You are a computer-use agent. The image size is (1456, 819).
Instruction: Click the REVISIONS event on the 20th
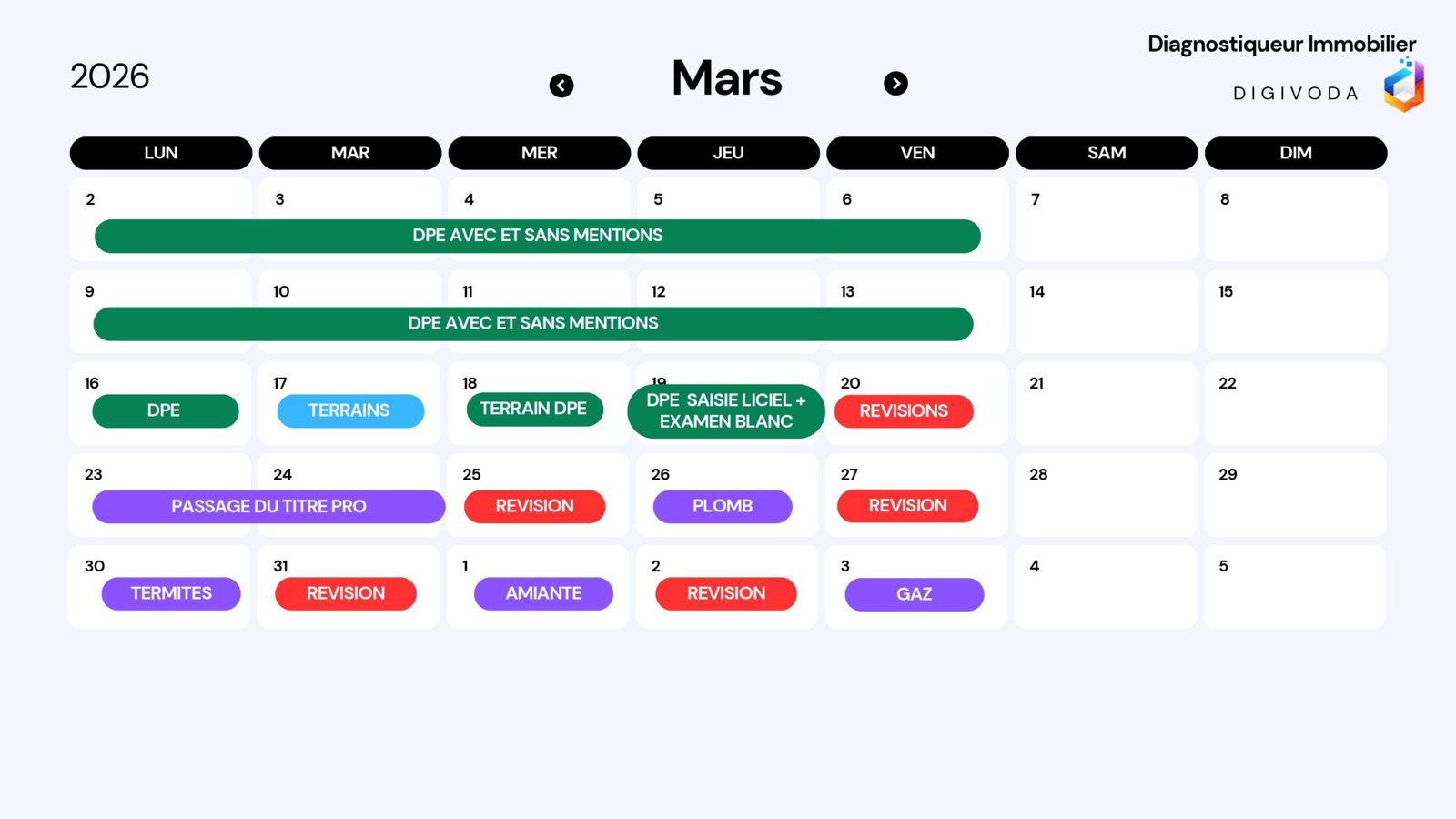(x=904, y=410)
